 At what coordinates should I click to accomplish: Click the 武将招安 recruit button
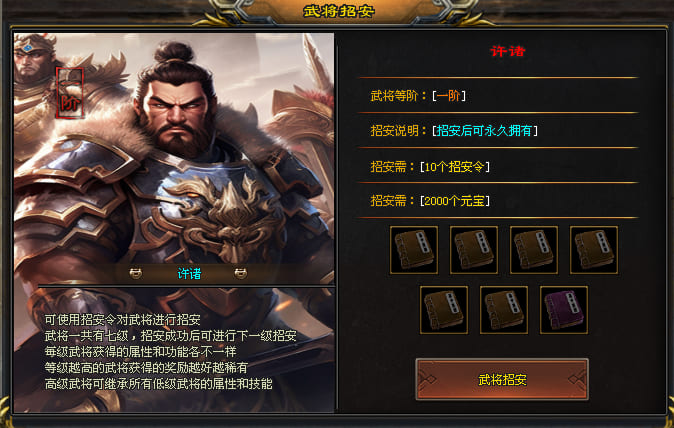[502, 379]
